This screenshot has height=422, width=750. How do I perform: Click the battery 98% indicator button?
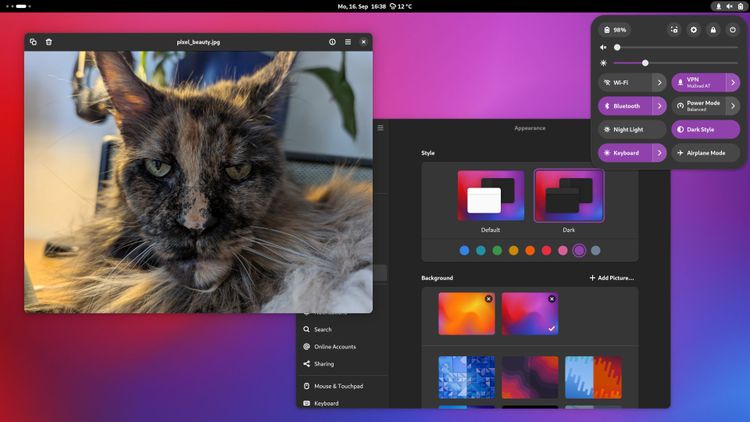[615, 30]
